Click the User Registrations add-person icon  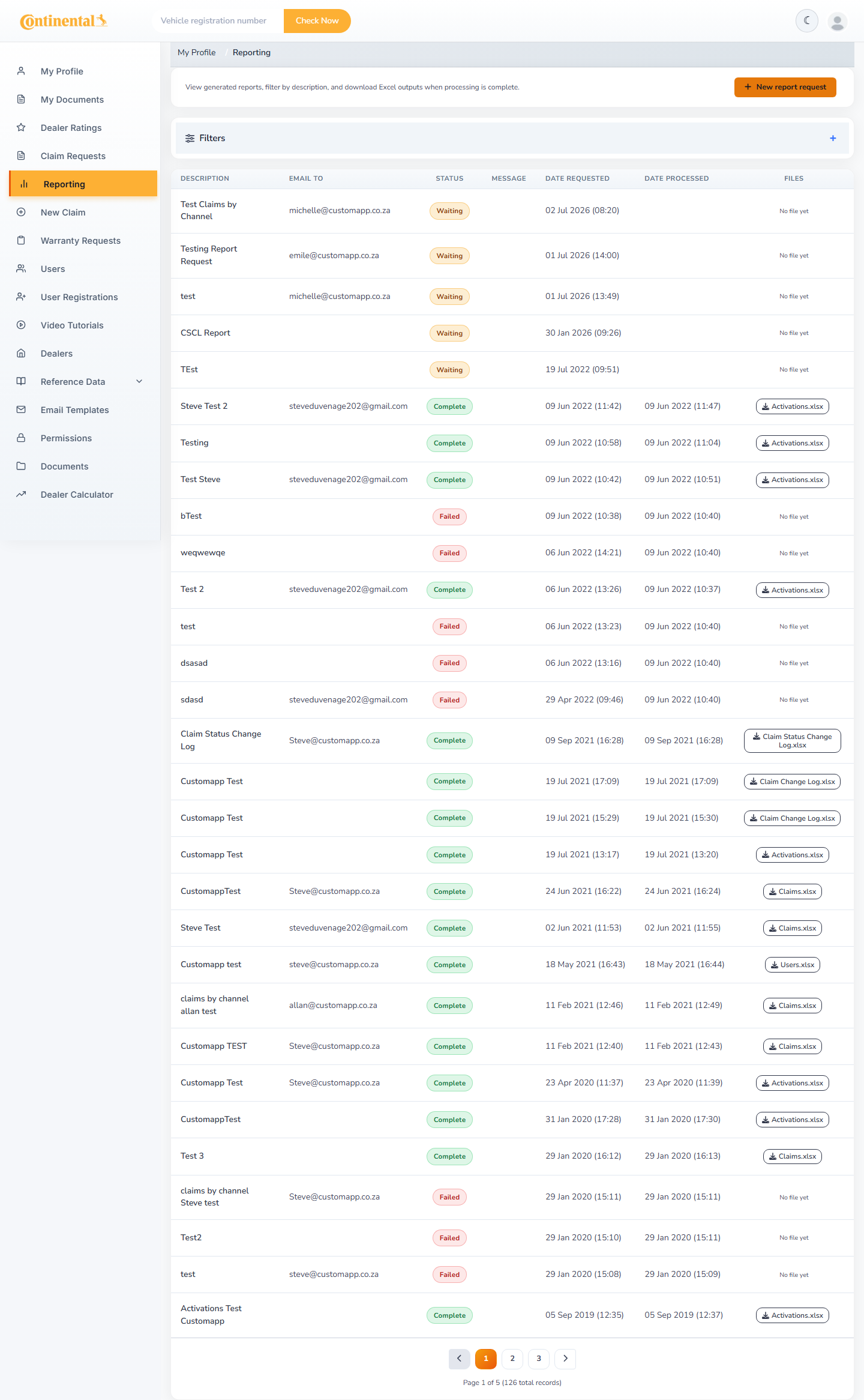click(x=21, y=297)
